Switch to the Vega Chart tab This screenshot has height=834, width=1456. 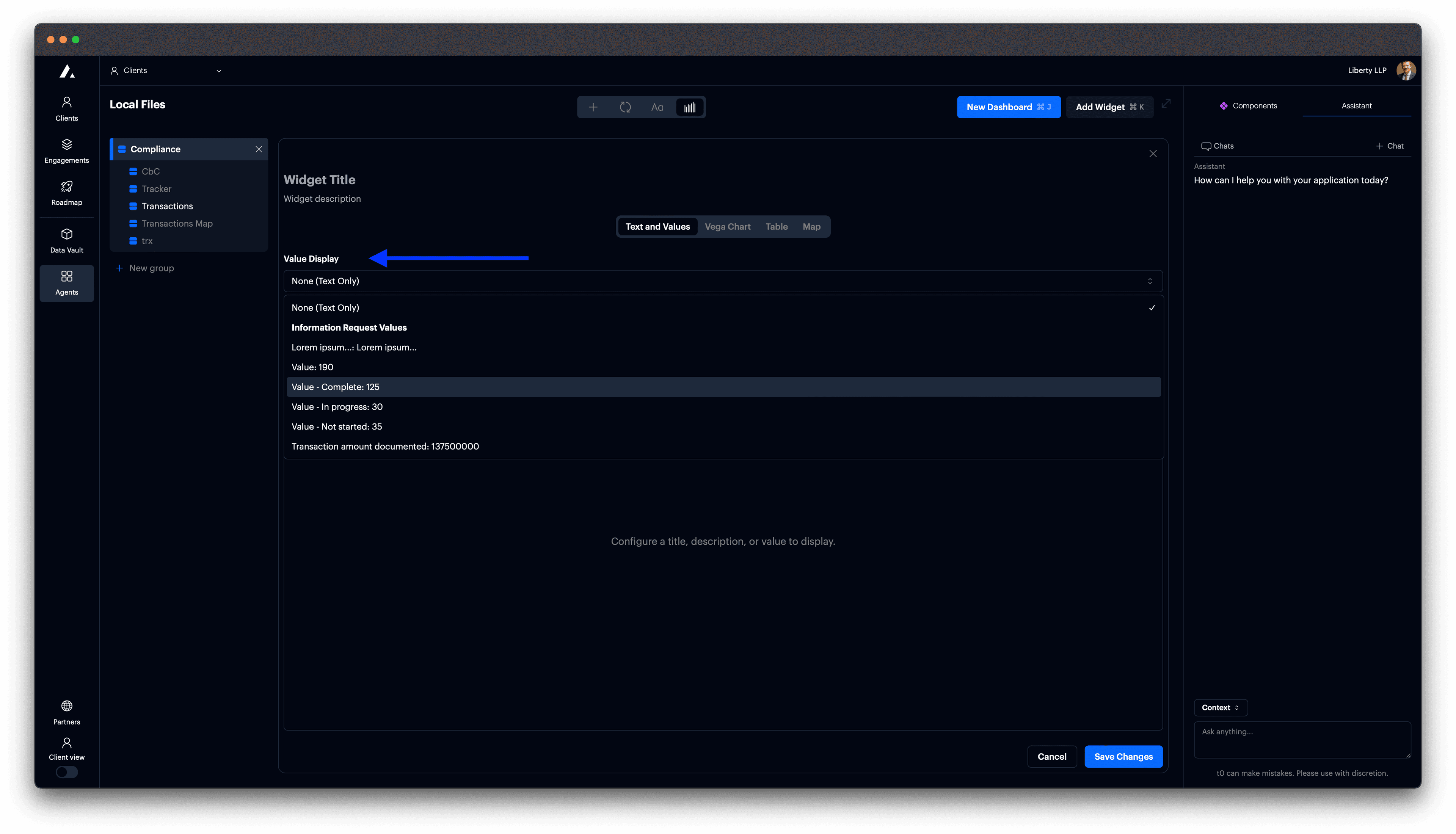pyautogui.click(x=727, y=226)
